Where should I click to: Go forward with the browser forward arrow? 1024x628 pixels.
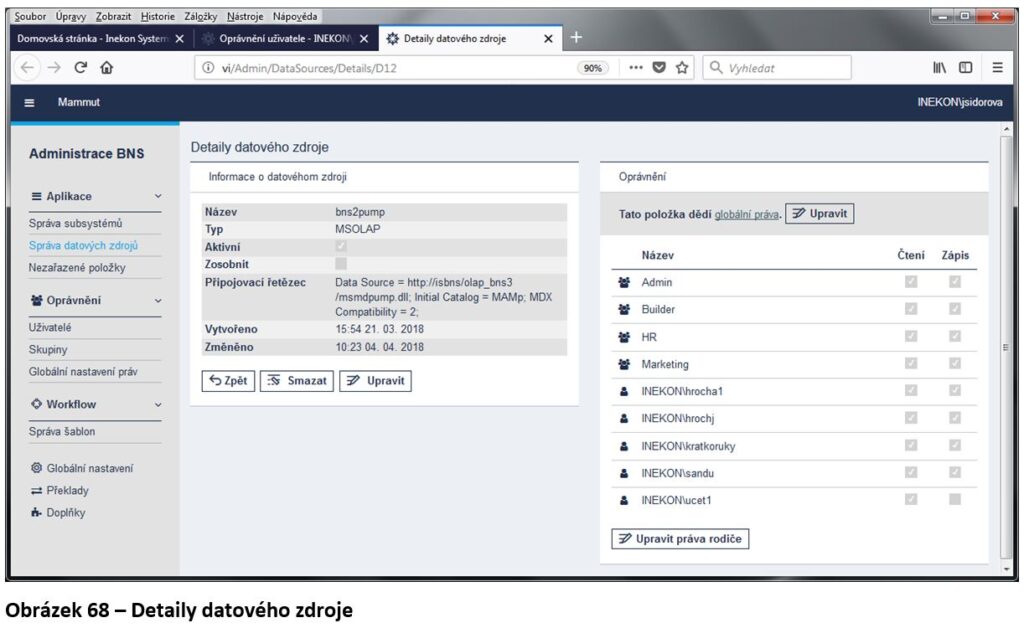pos(54,67)
